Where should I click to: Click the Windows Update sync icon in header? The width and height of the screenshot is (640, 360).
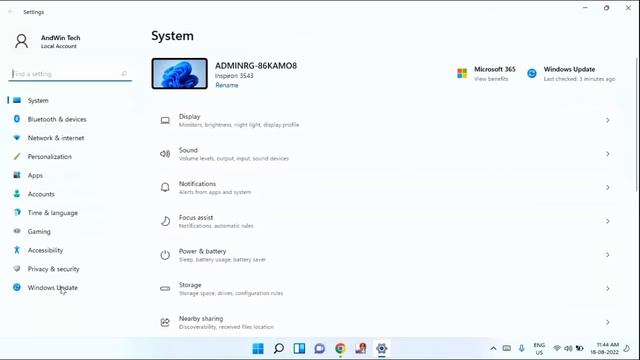pos(532,73)
